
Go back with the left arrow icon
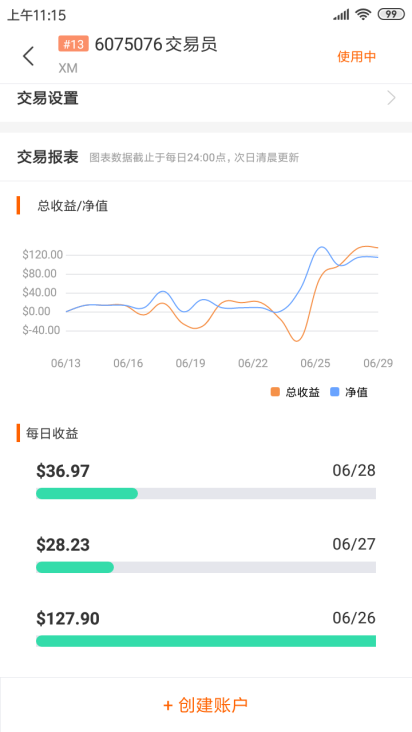28,56
